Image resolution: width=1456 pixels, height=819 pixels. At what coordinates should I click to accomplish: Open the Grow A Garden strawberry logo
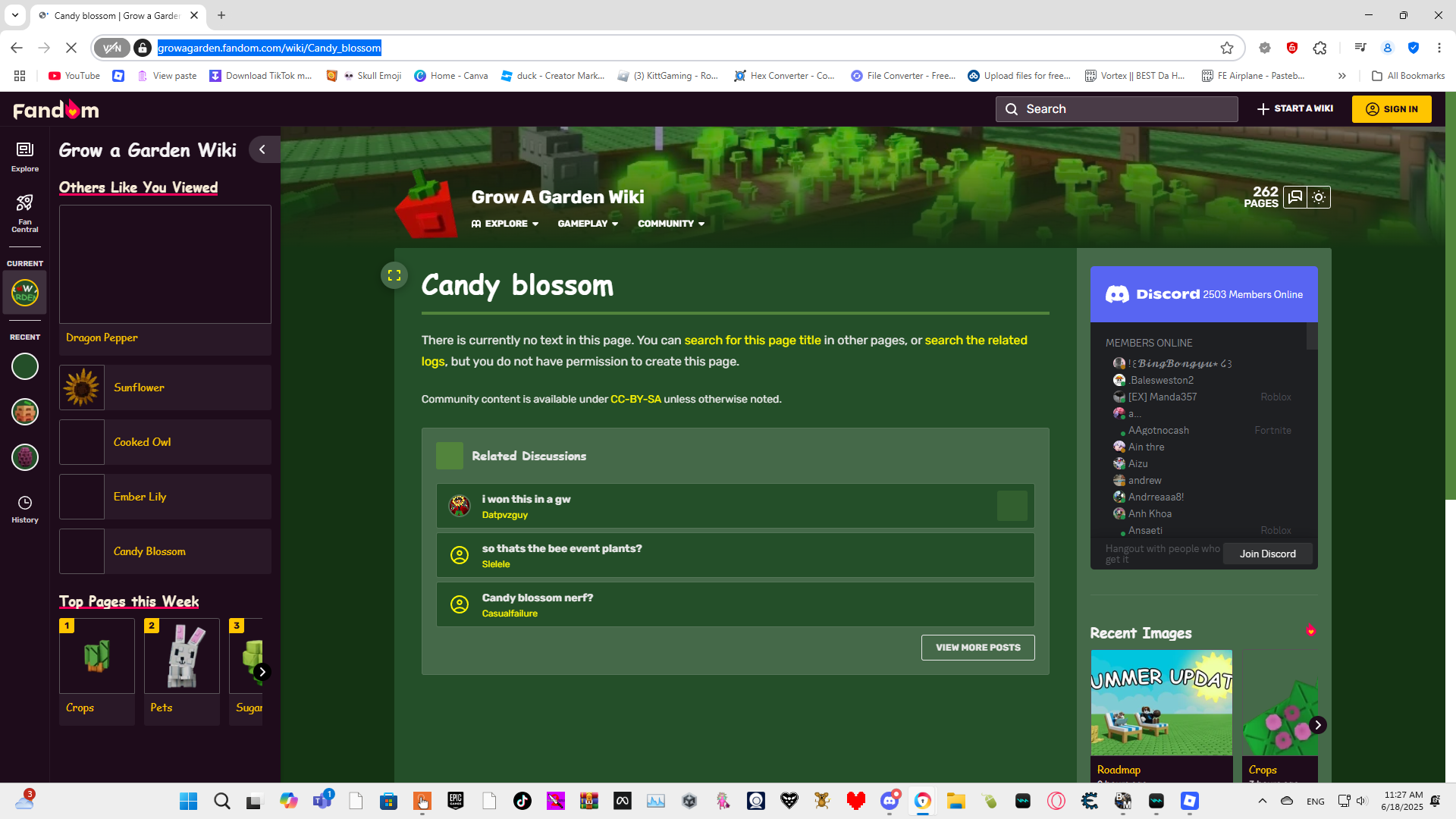pyautogui.click(x=426, y=204)
